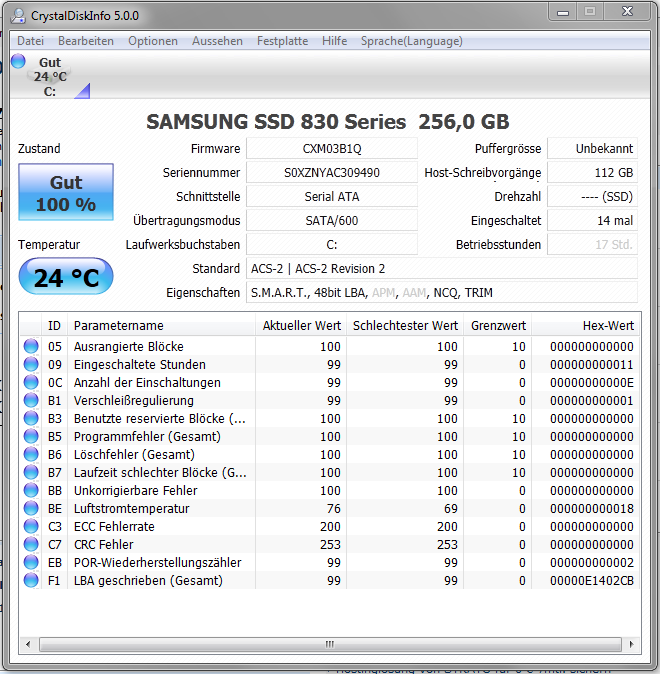Click status orb for Verschleißregulierung row
Screen dimensions: 660x674
31,400
